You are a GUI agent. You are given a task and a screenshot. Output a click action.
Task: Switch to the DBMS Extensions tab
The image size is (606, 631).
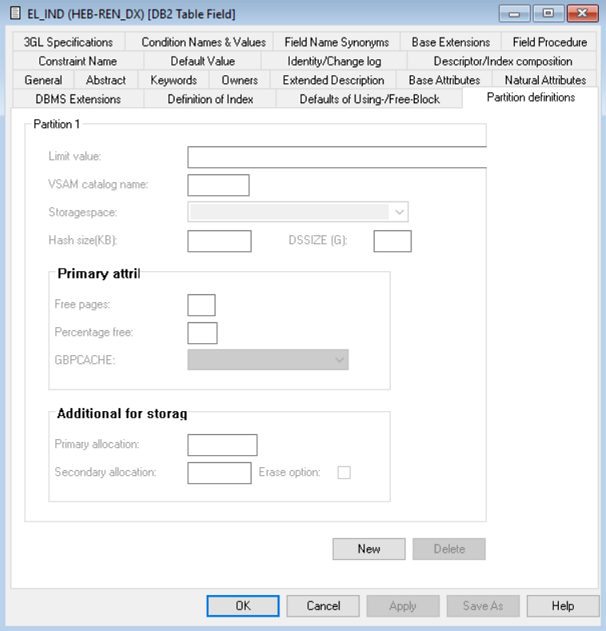78,99
